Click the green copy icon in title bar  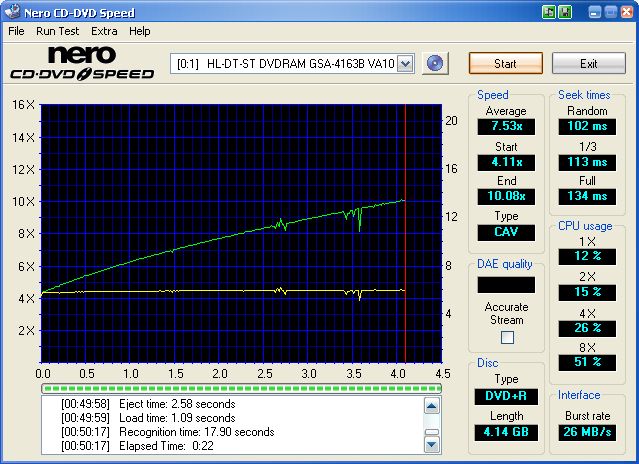[x=549, y=12]
